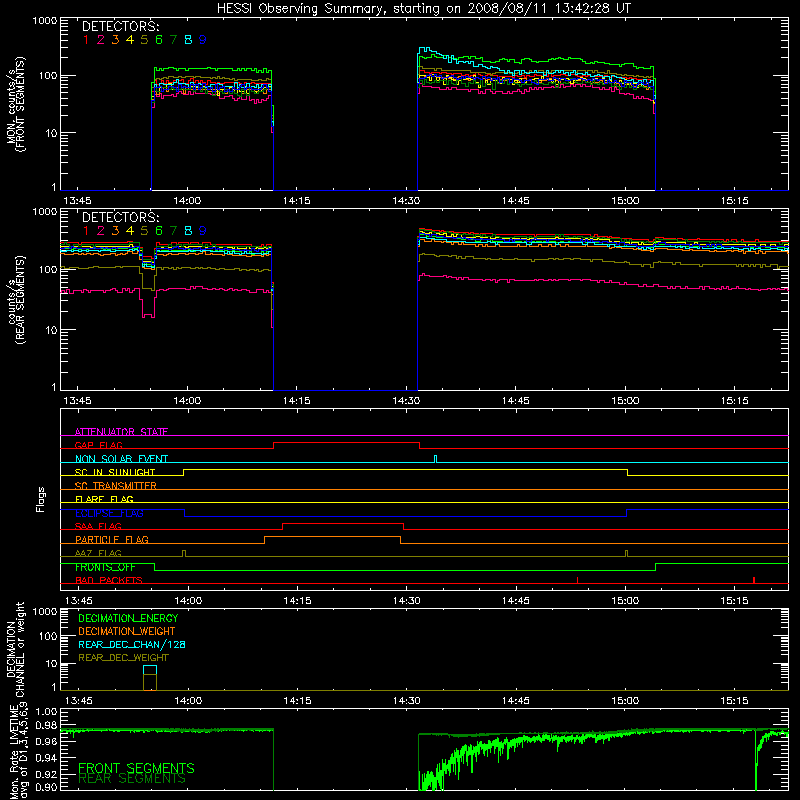Image resolution: width=800 pixels, height=800 pixels.
Task: Click the NON_SOLAR_EVENT cyan spike marker
Action: pos(435,459)
